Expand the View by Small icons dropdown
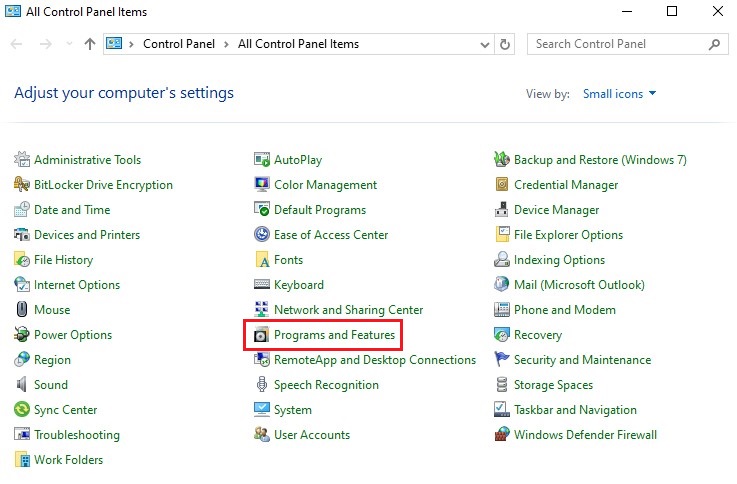 tap(619, 94)
